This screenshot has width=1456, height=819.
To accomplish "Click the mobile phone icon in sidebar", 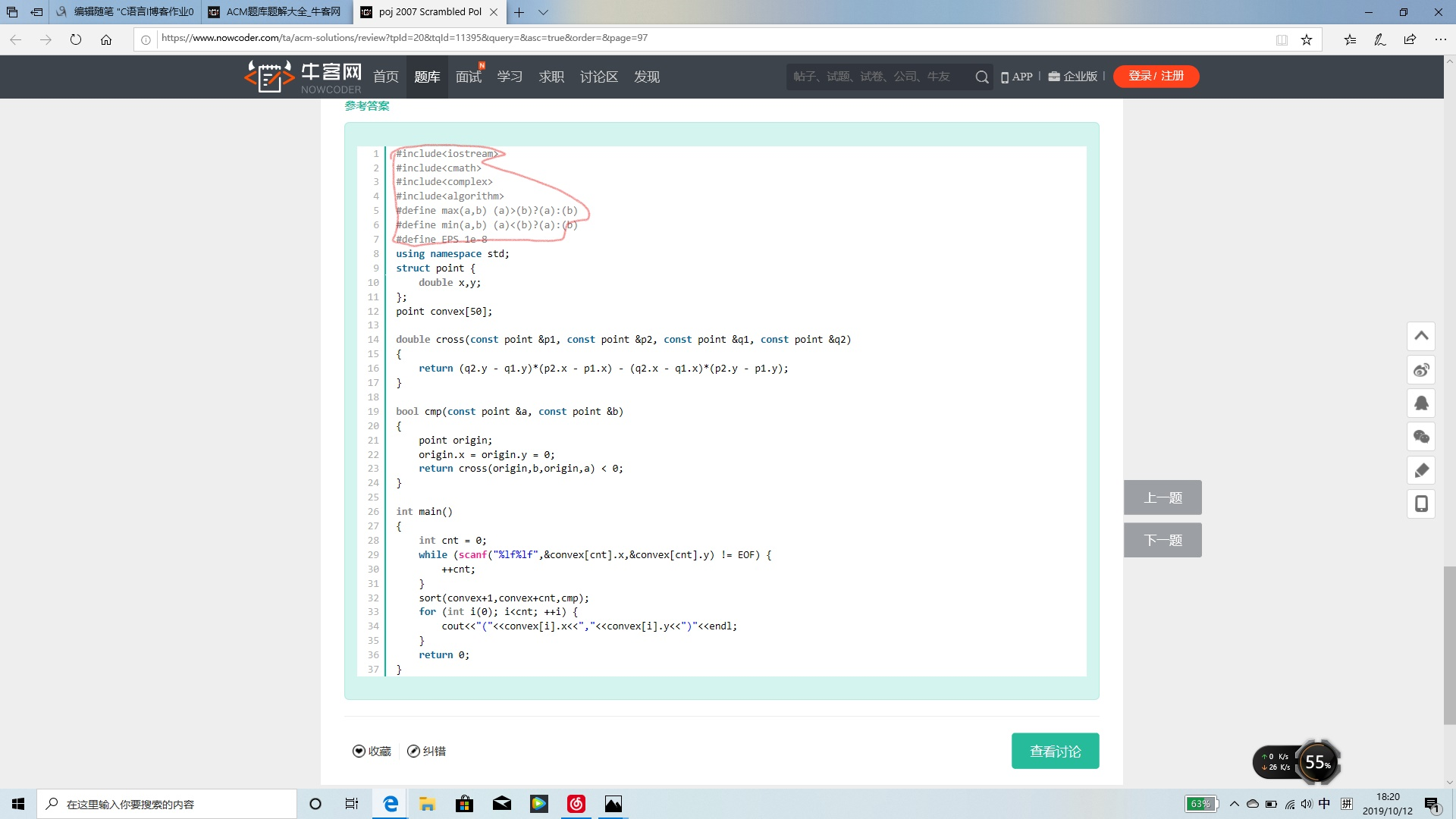I will (x=1421, y=504).
